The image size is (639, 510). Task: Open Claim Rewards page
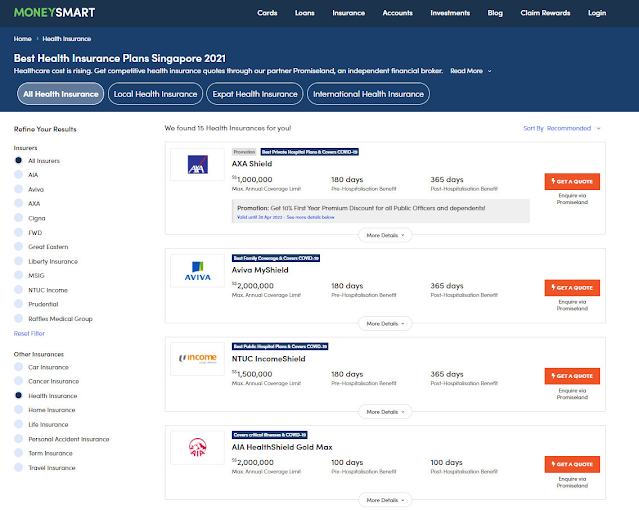click(x=545, y=13)
